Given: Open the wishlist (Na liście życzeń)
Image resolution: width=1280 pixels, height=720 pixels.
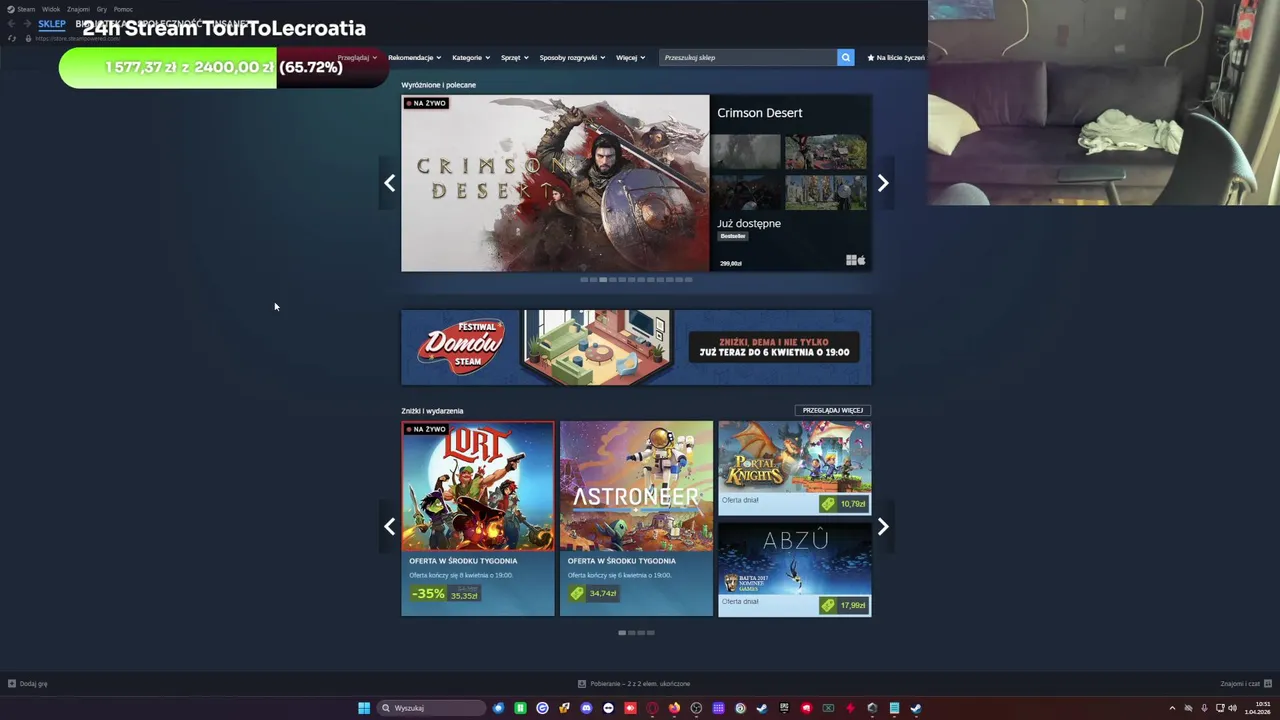Looking at the screenshot, I should [896, 58].
